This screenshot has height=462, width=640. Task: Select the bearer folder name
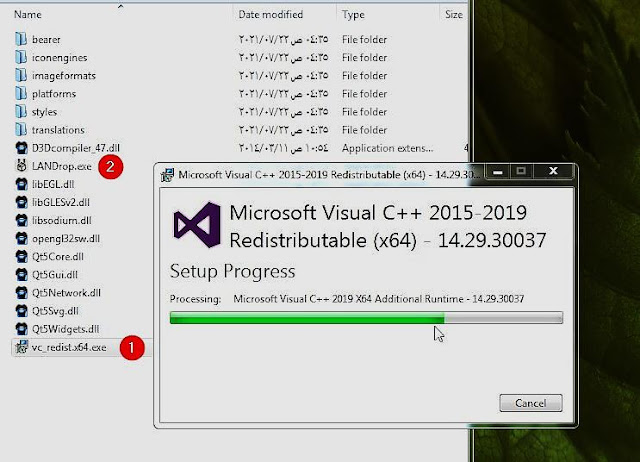click(x=46, y=40)
